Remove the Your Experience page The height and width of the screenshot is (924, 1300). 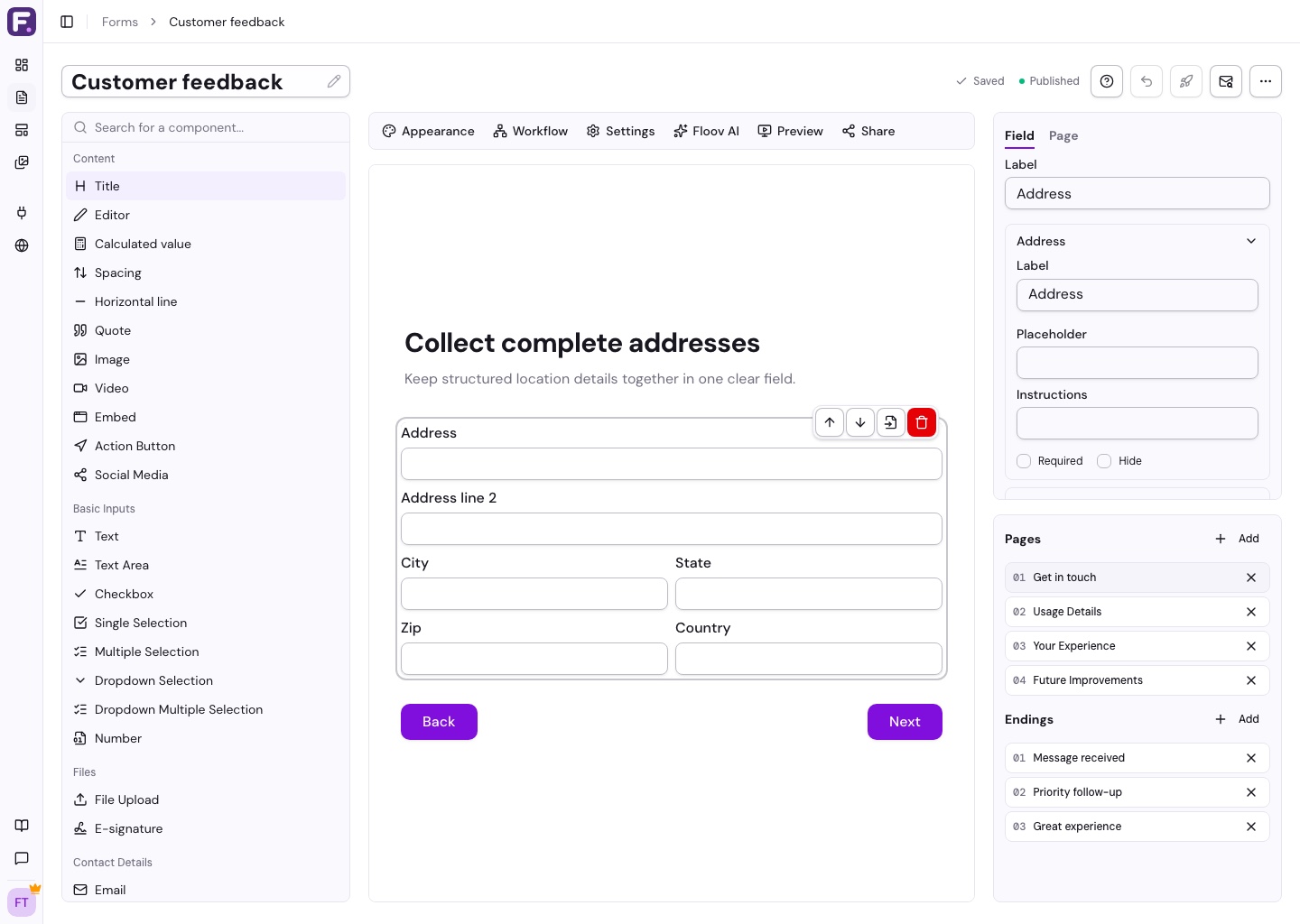coord(1251,646)
